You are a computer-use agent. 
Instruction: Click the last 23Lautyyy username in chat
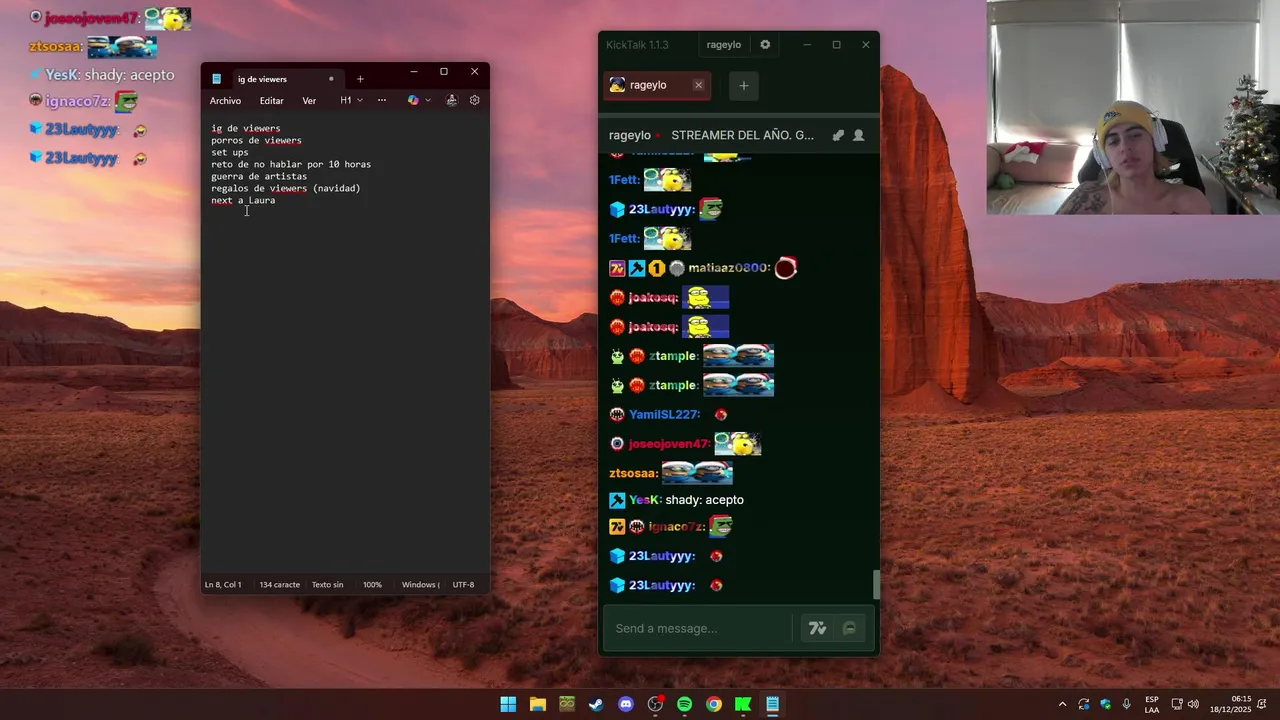pos(661,585)
